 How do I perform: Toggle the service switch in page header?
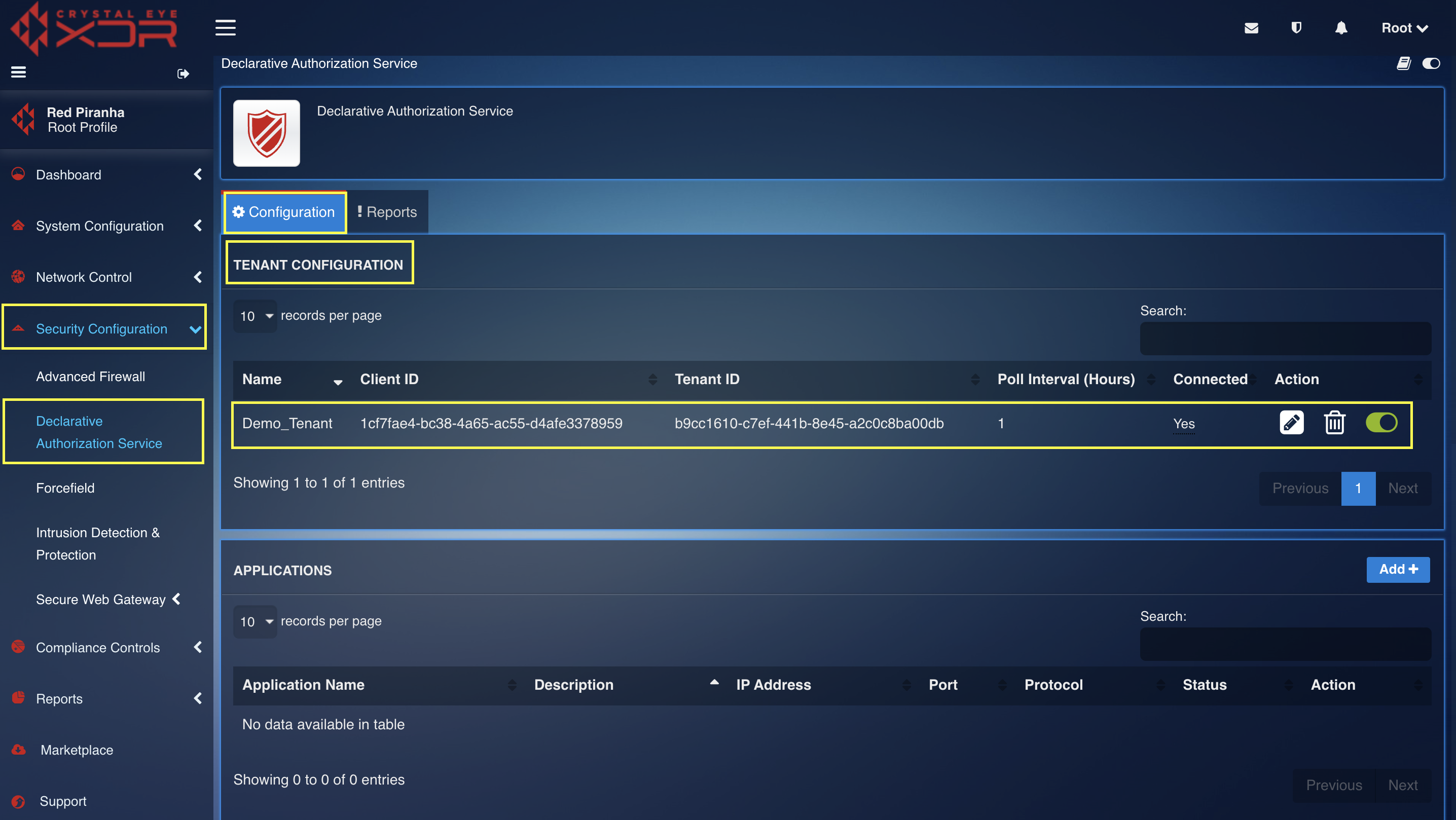click(1432, 63)
